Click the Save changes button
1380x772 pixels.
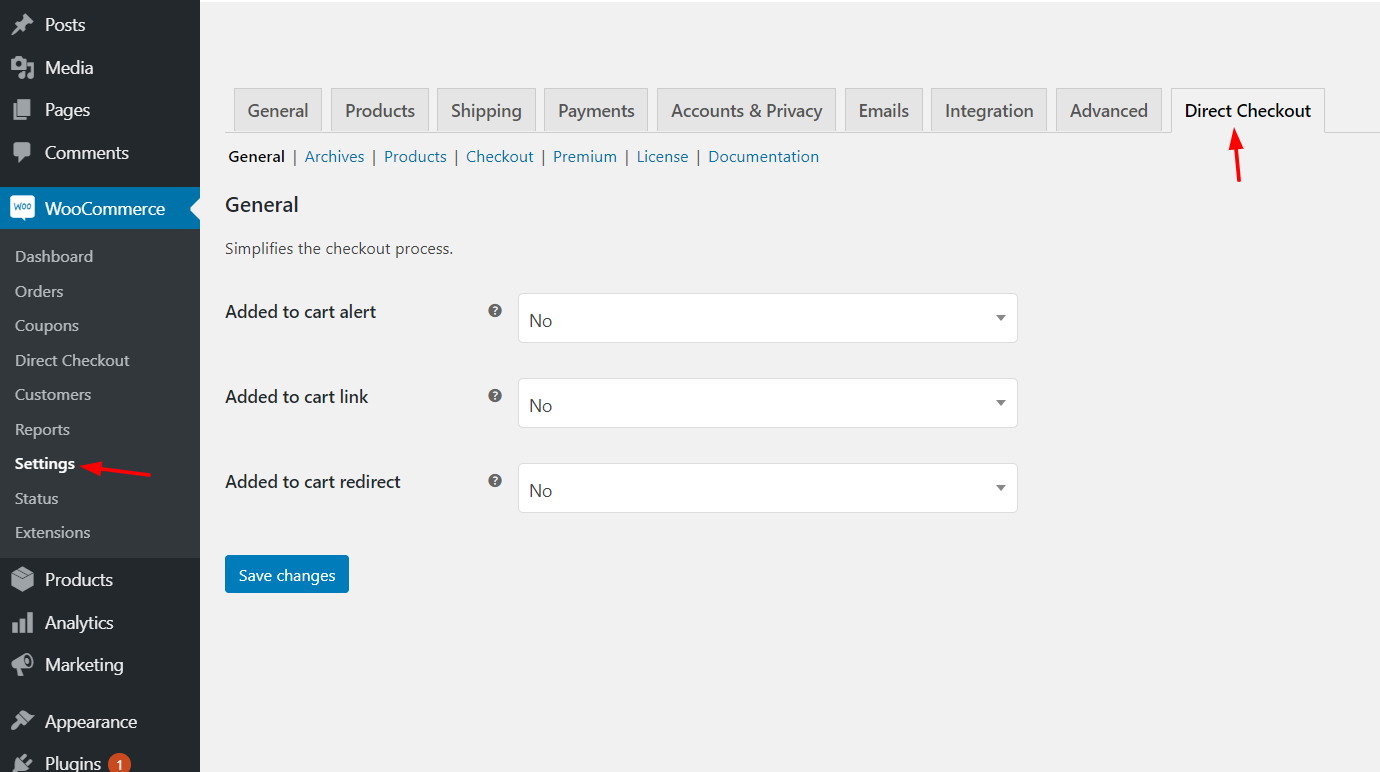(x=287, y=574)
